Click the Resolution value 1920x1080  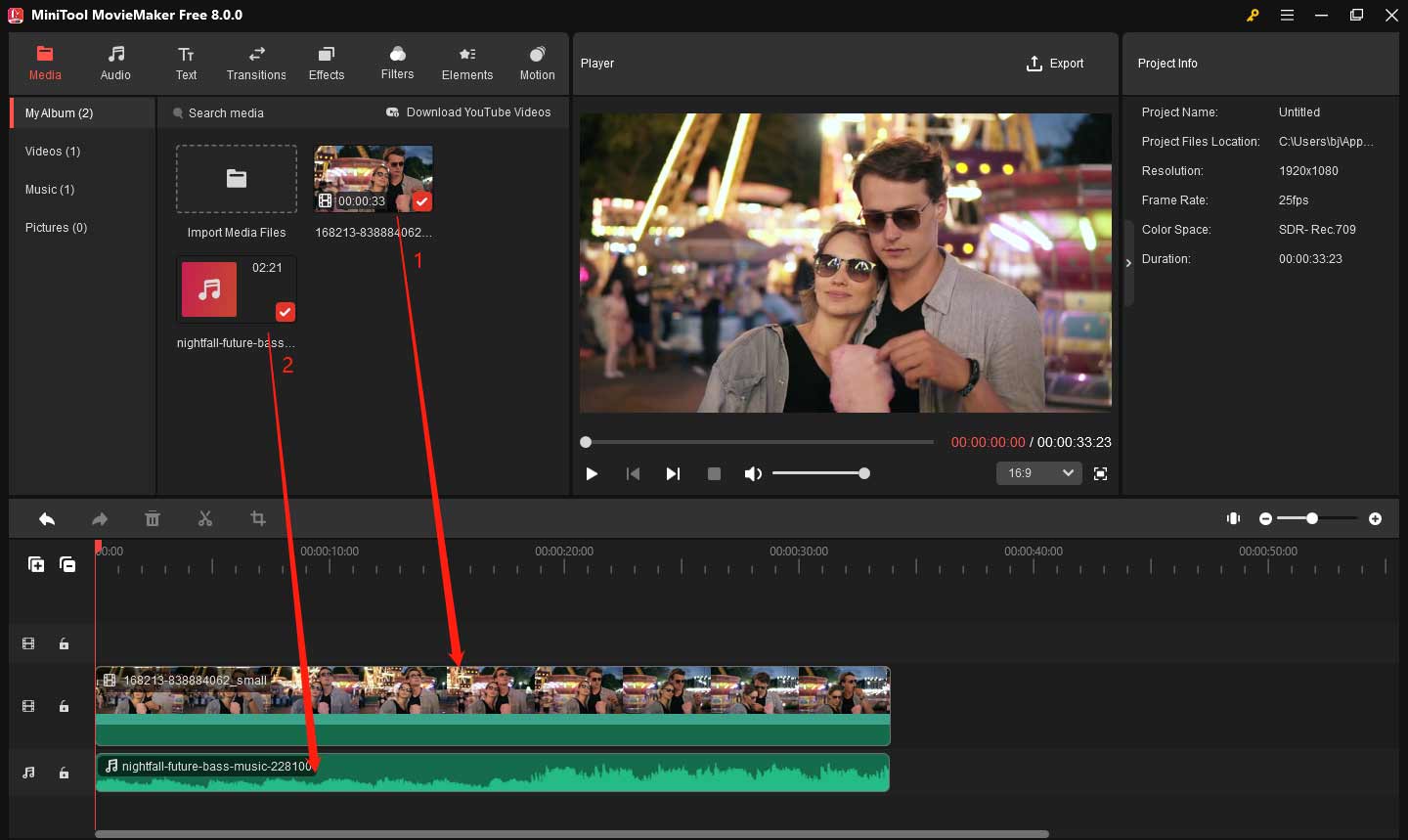point(1308,171)
